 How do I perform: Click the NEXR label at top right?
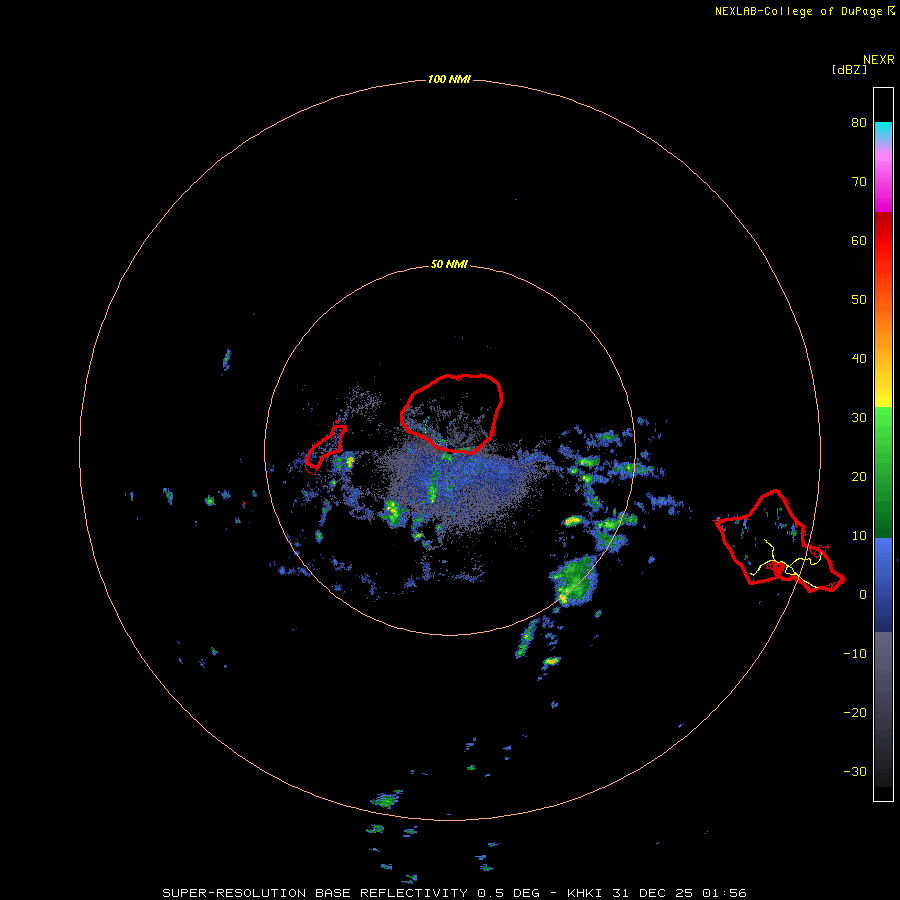878,60
